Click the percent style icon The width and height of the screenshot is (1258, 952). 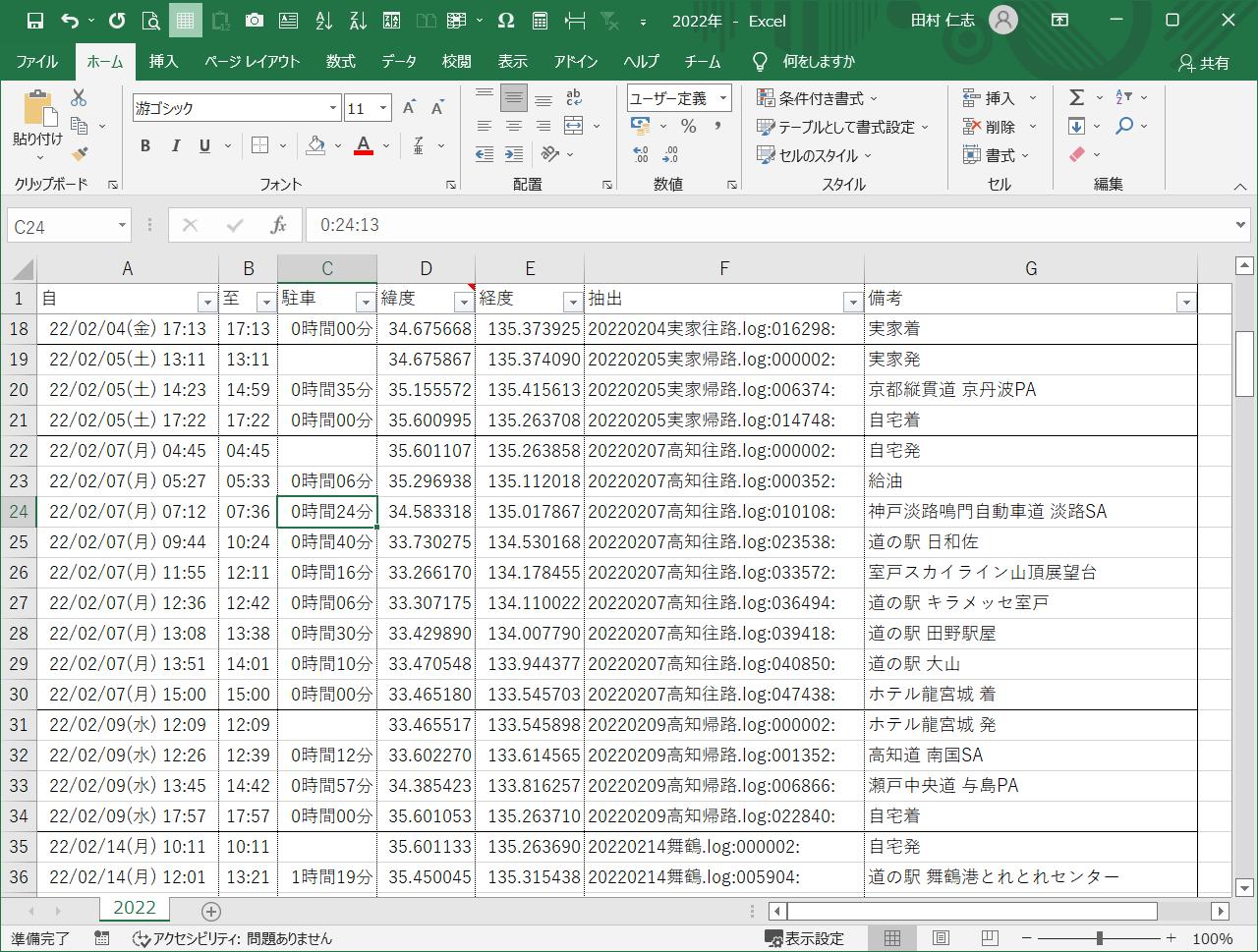pyautogui.click(x=688, y=127)
